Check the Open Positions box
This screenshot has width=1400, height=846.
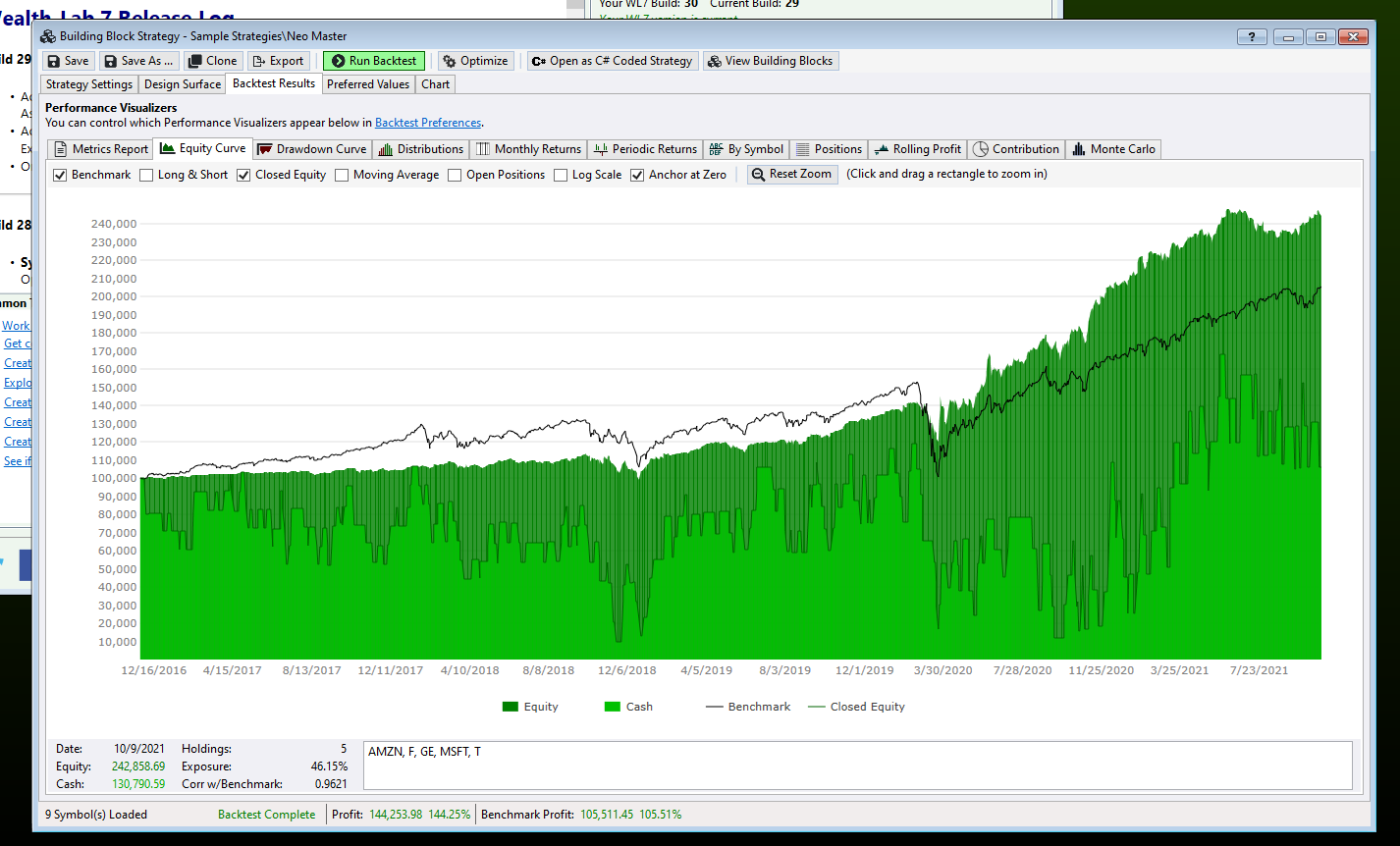455,175
